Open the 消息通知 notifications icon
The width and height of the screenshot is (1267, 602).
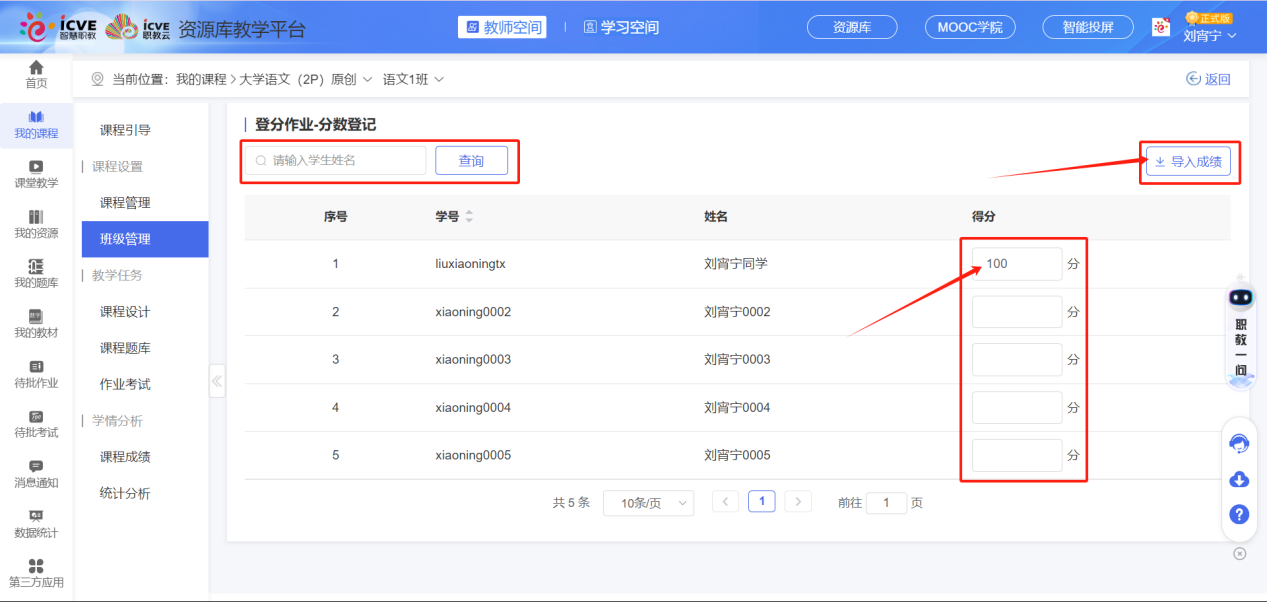pos(36,475)
